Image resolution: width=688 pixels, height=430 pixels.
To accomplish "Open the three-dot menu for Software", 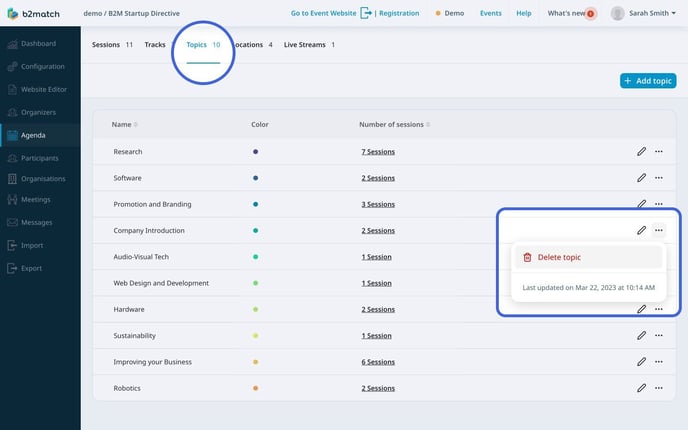I will point(659,178).
